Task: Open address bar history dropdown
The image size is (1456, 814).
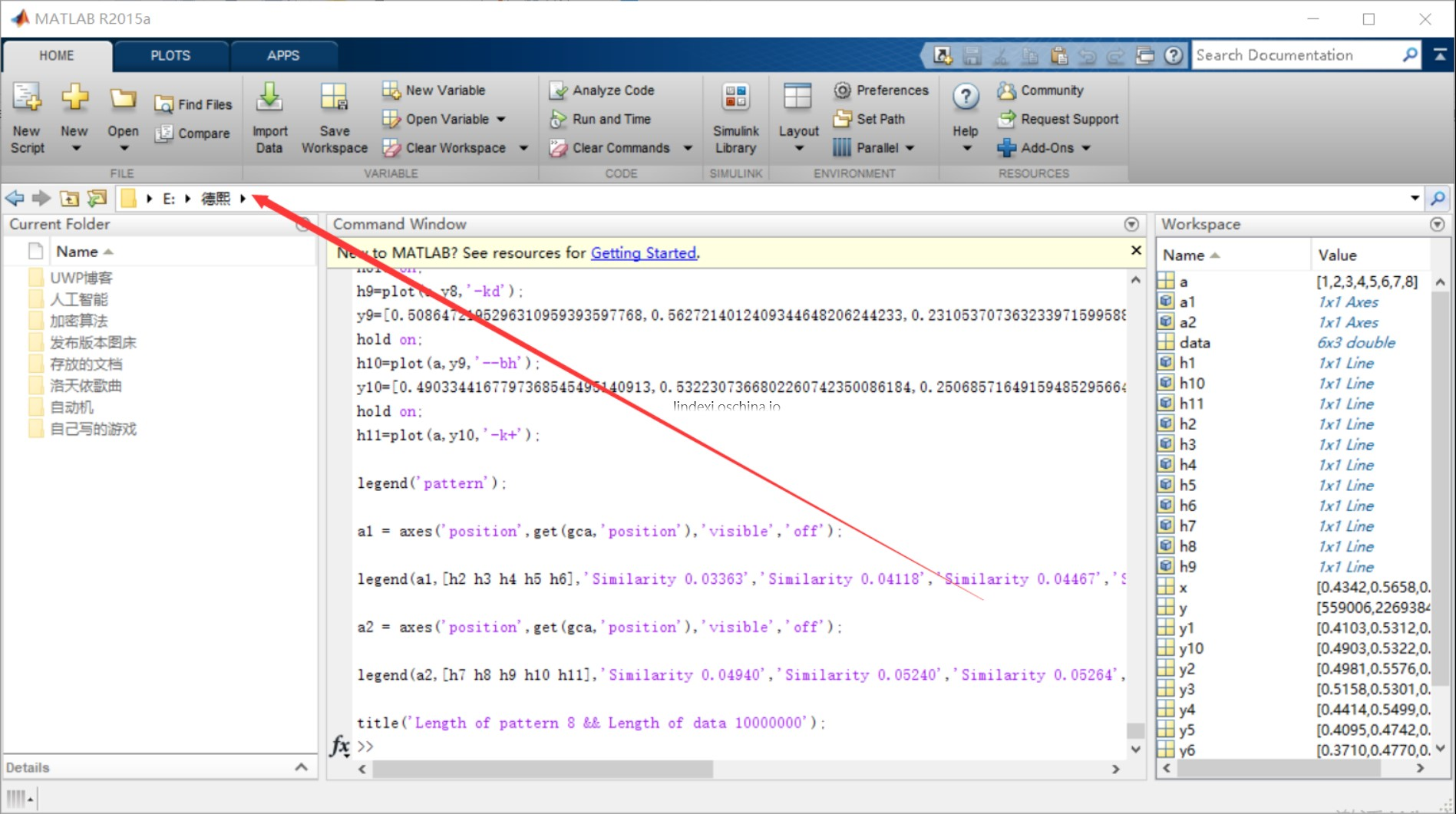Action: coord(1415,199)
